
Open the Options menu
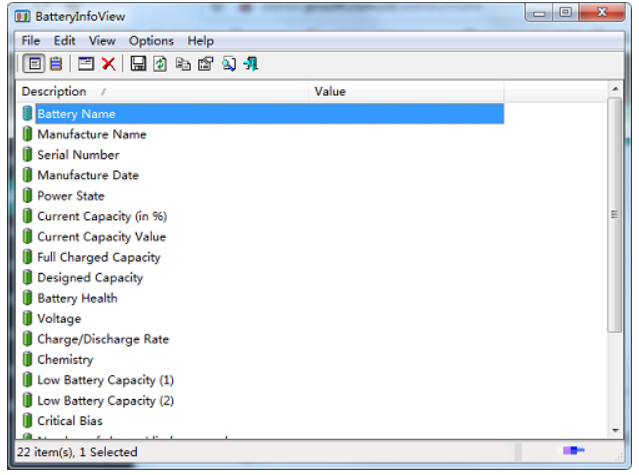(151, 41)
